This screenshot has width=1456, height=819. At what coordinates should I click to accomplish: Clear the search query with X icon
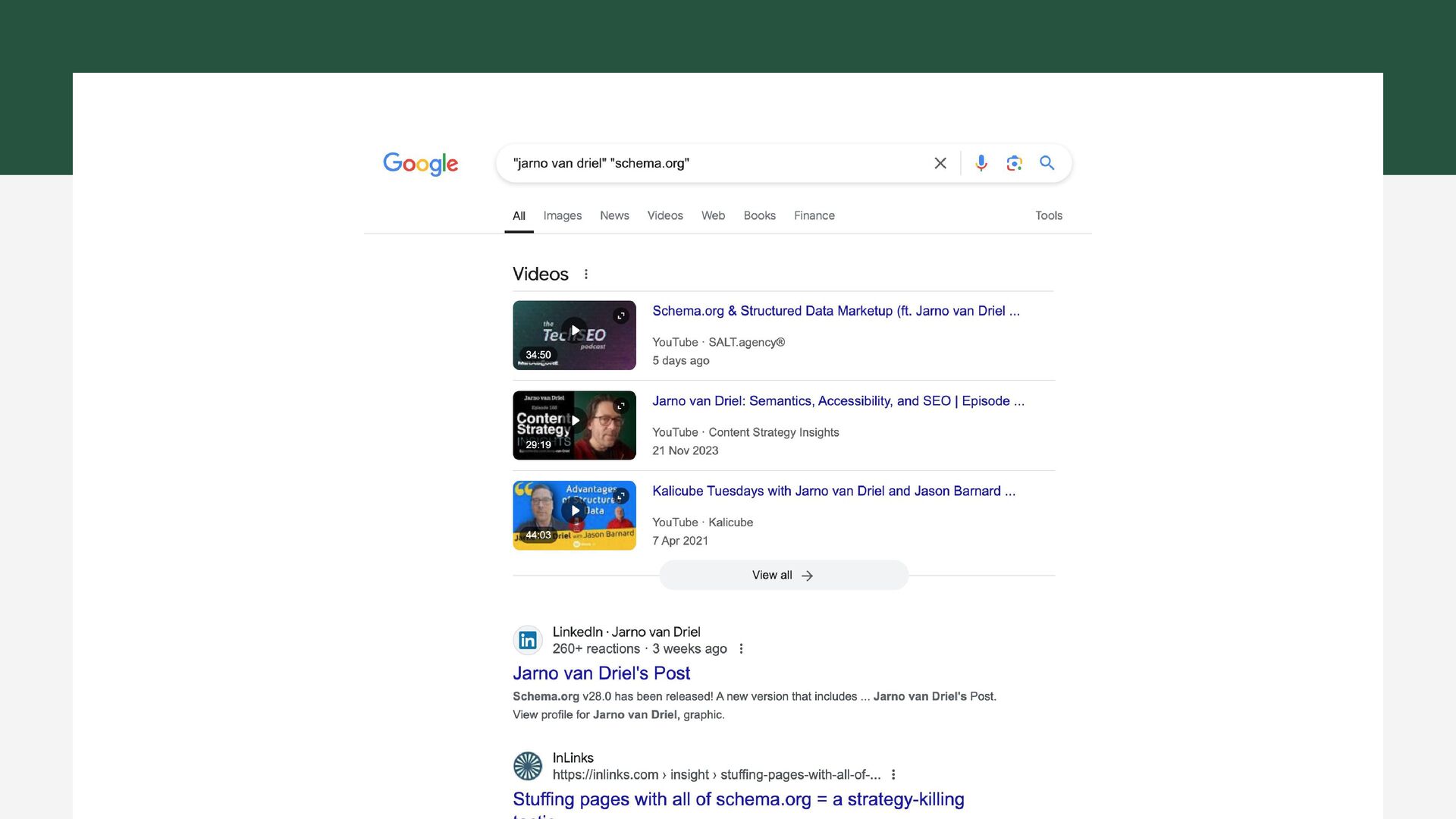[940, 163]
